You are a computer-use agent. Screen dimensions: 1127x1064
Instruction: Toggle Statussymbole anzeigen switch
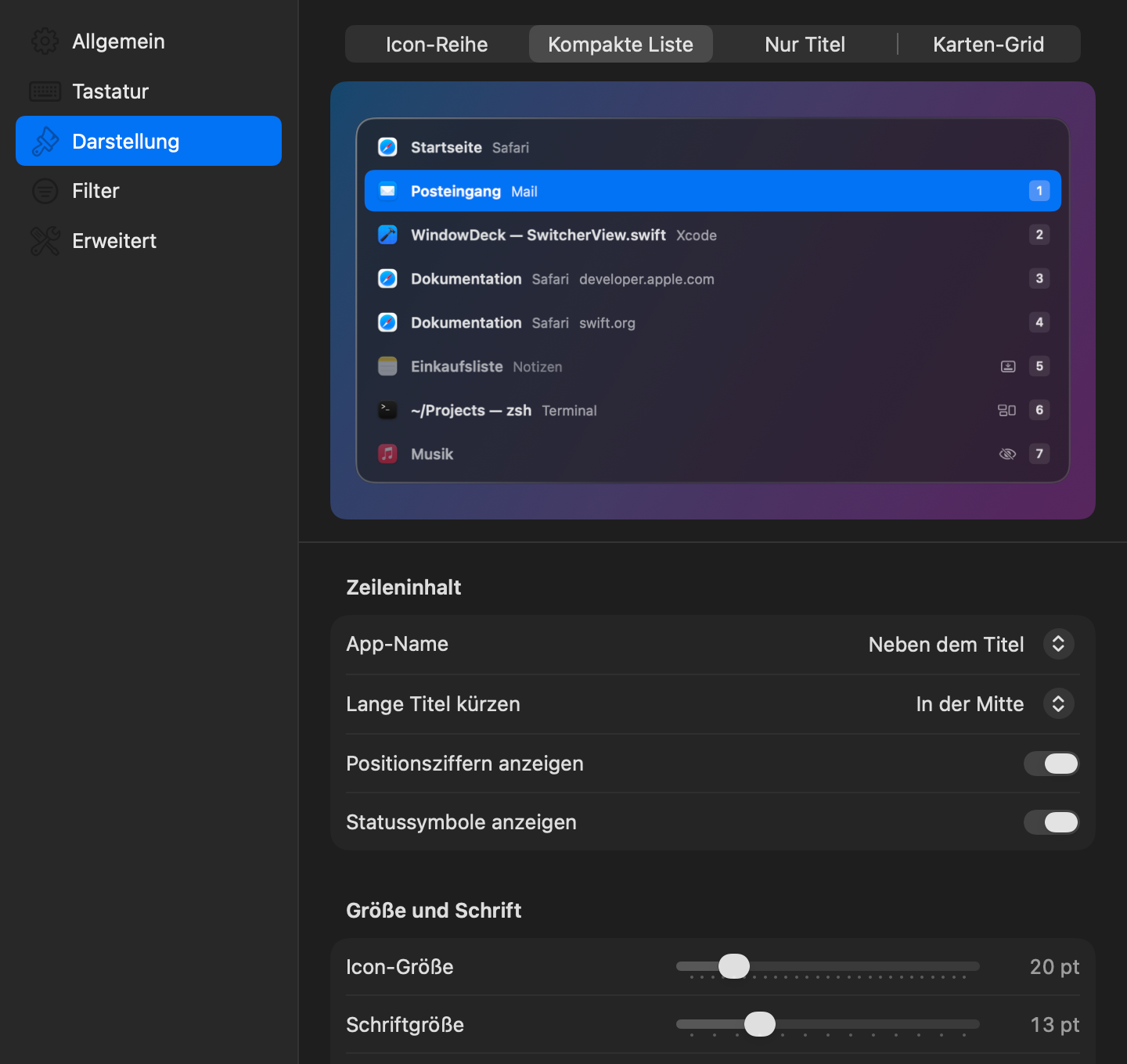tap(1051, 822)
